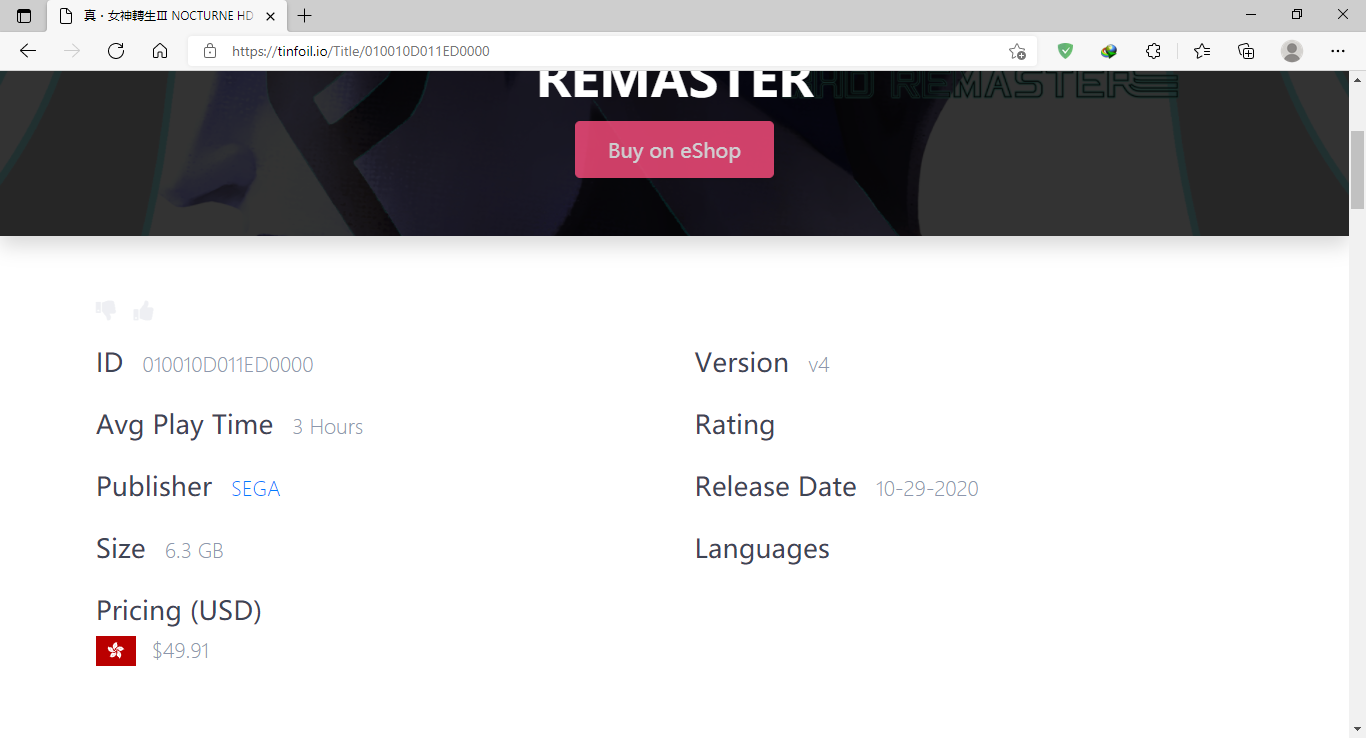Click the Hong Kong flag icon

tap(116, 651)
